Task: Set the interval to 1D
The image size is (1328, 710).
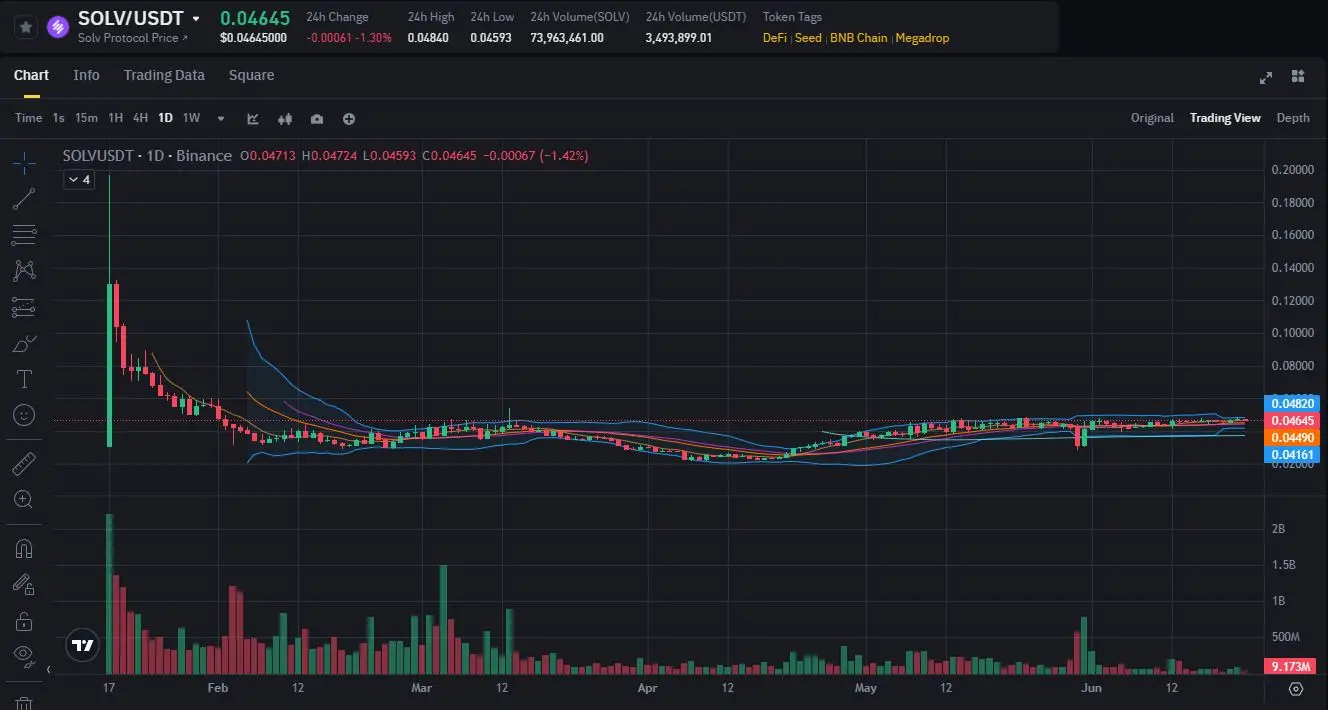Action: (165, 118)
